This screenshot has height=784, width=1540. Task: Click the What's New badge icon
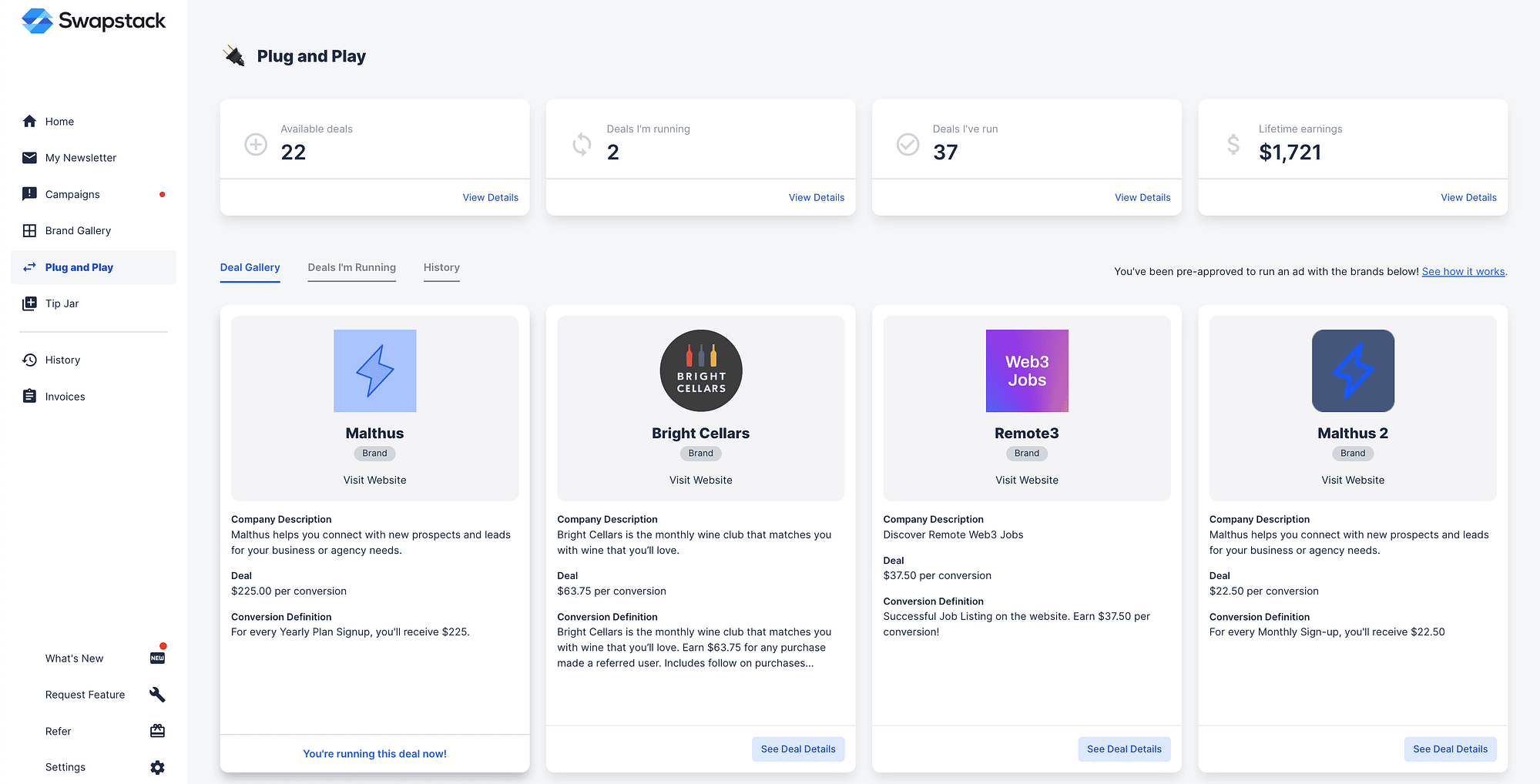(157, 658)
